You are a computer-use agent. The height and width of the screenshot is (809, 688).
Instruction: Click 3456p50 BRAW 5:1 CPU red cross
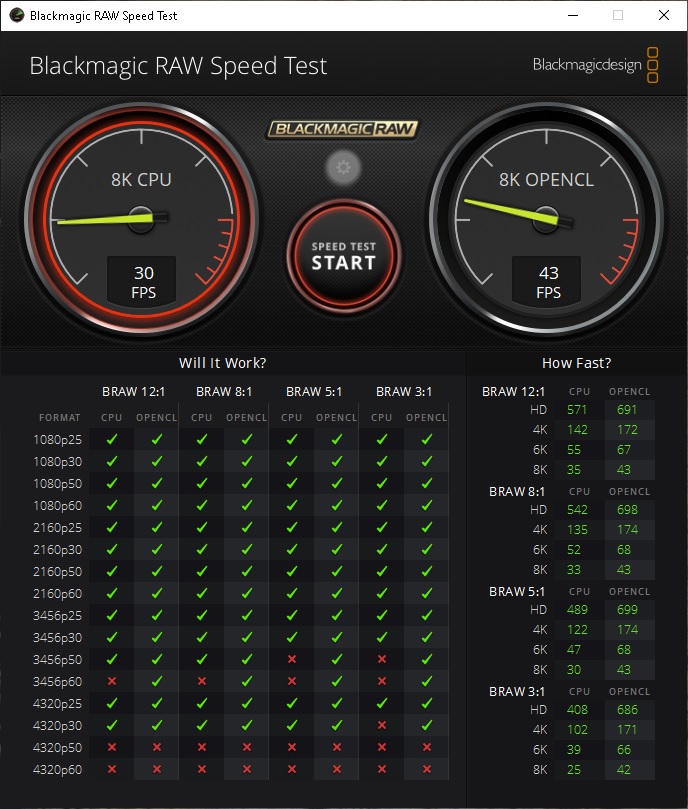coord(292,659)
